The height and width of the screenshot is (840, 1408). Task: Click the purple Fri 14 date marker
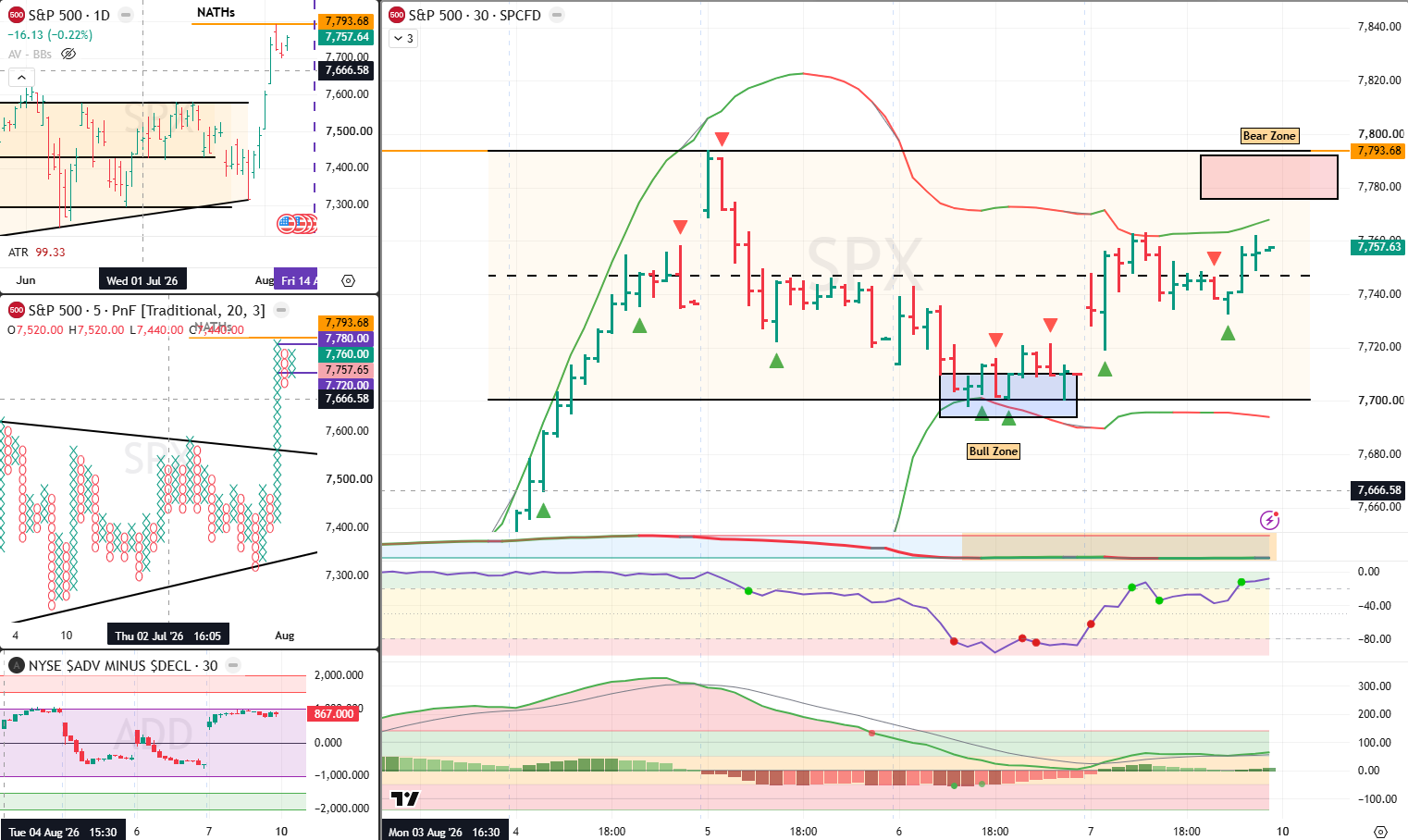click(x=296, y=280)
